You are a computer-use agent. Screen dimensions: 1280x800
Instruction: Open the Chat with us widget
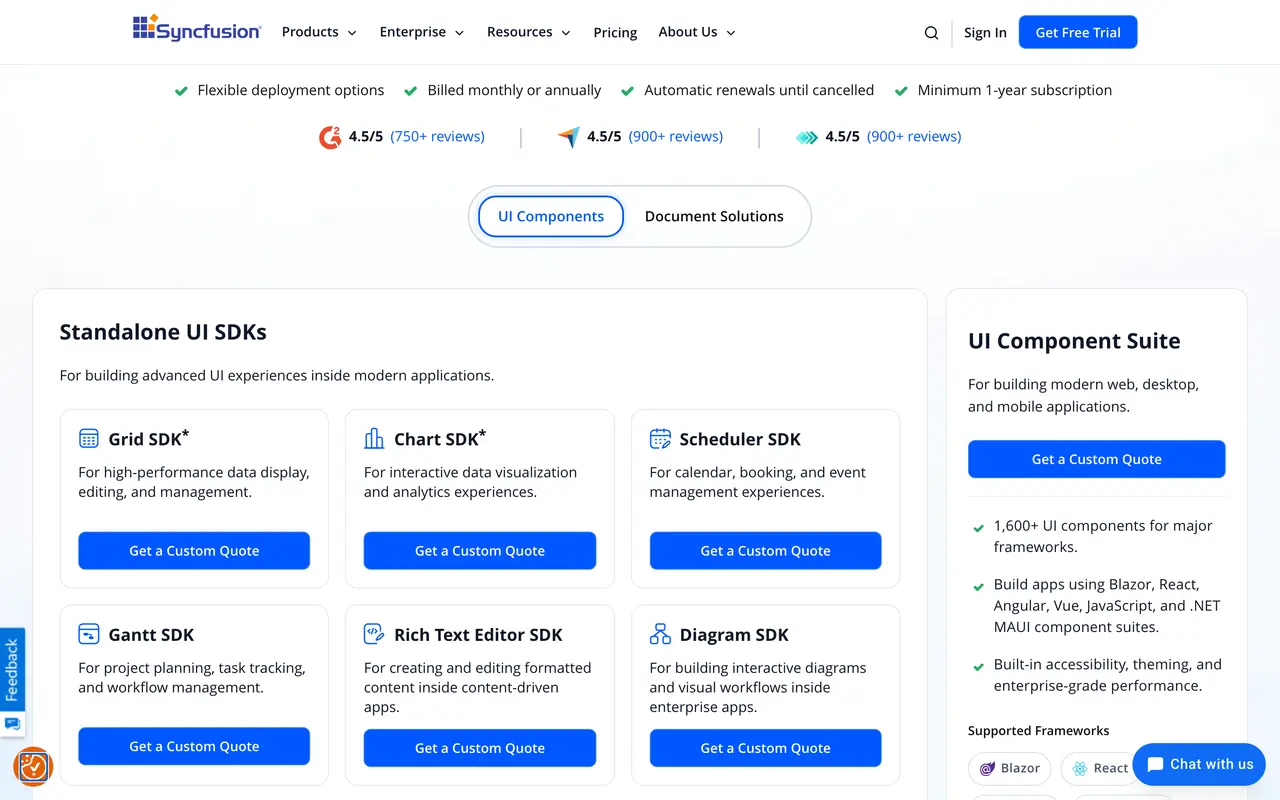click(x=1199, y=764)
